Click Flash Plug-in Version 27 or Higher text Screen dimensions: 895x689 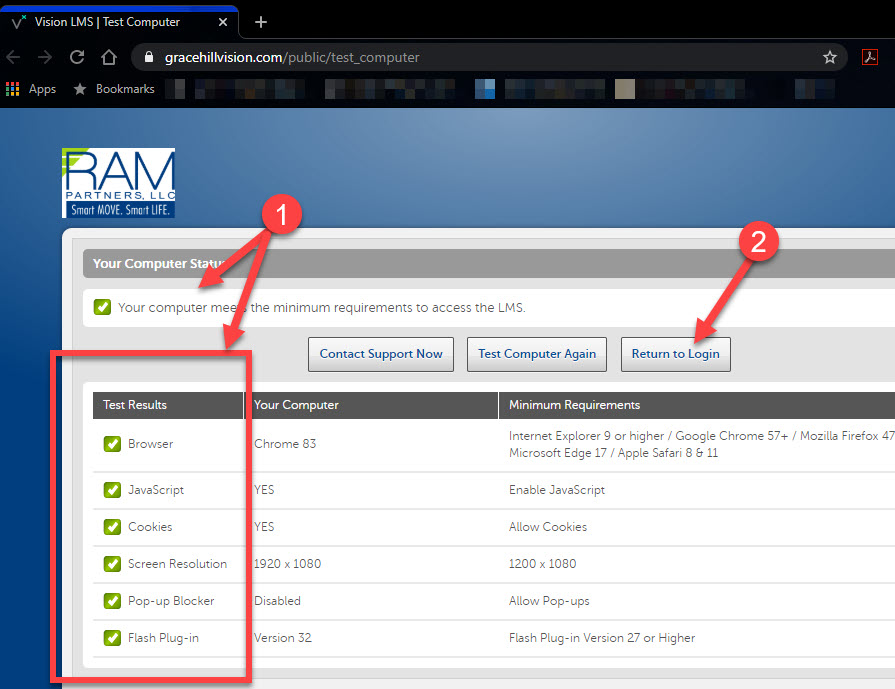[602, 638]
